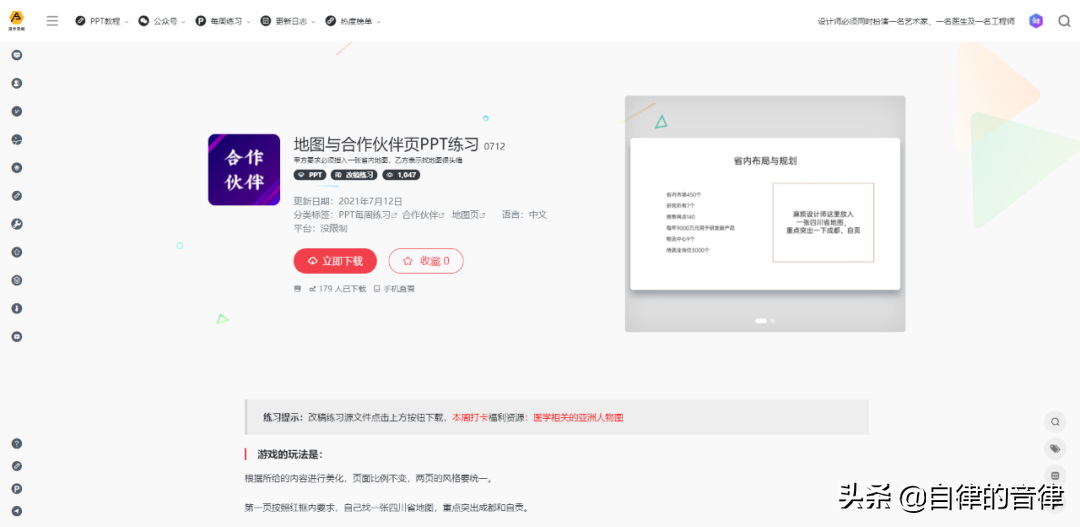Click the 收藏 0 favorite button

coord(426,261)
